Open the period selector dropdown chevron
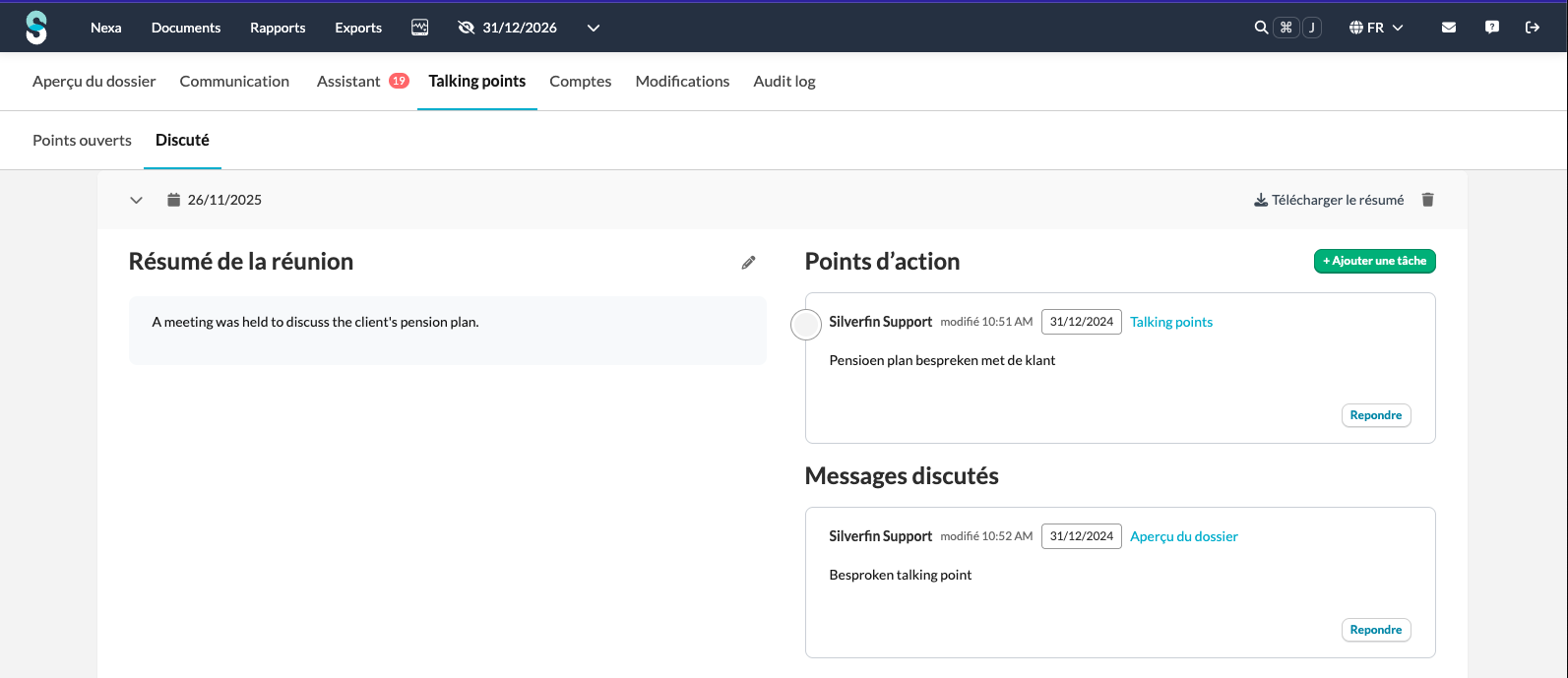1568x678 pixels. point(594,28)
